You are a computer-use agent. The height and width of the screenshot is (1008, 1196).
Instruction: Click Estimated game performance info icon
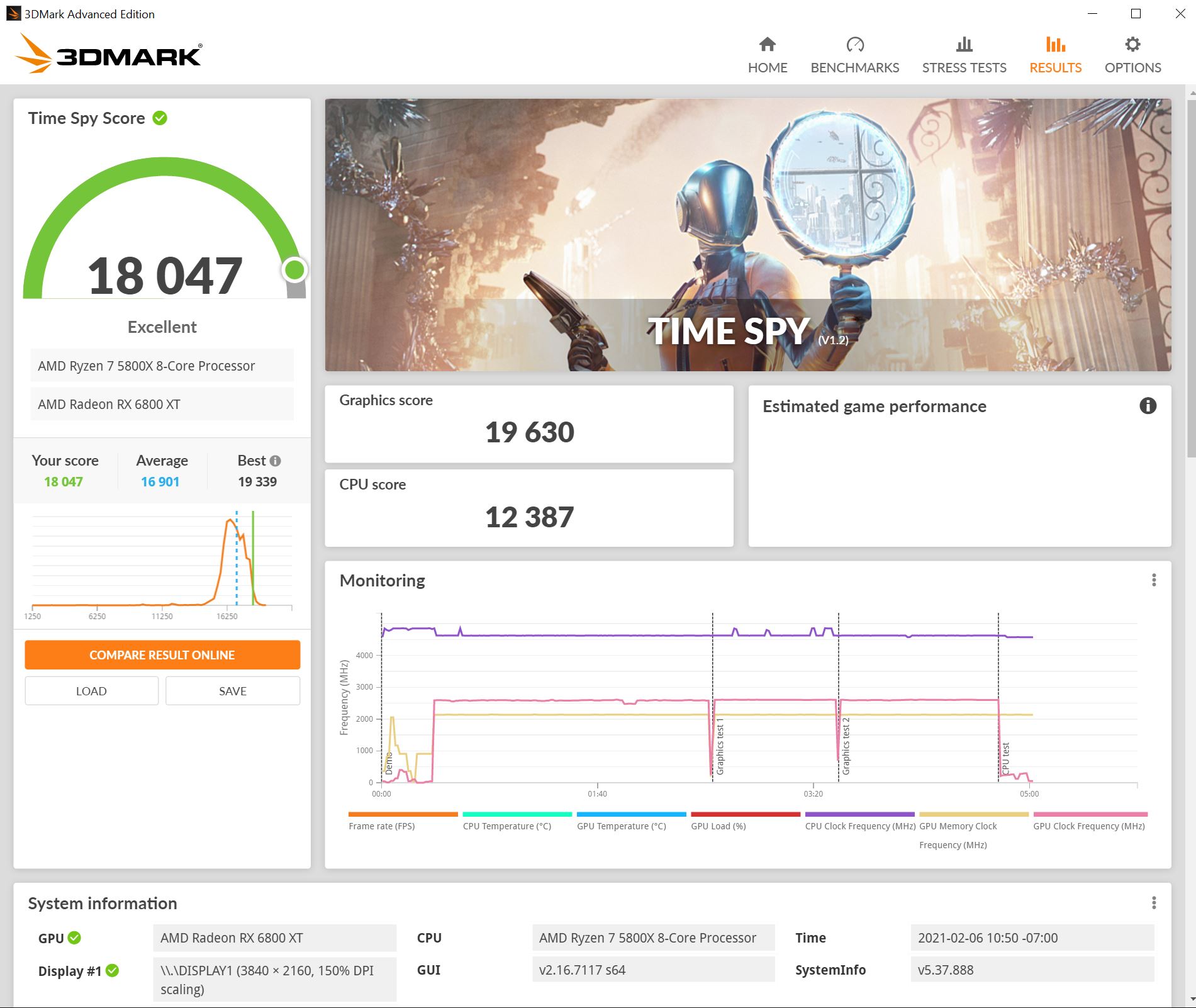pos(1148,406)
